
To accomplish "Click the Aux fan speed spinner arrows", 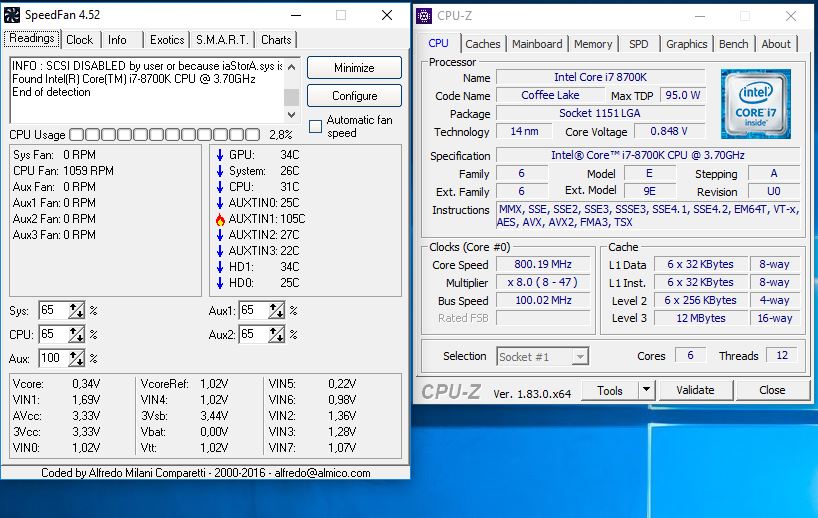I will [x=76, y=358].
